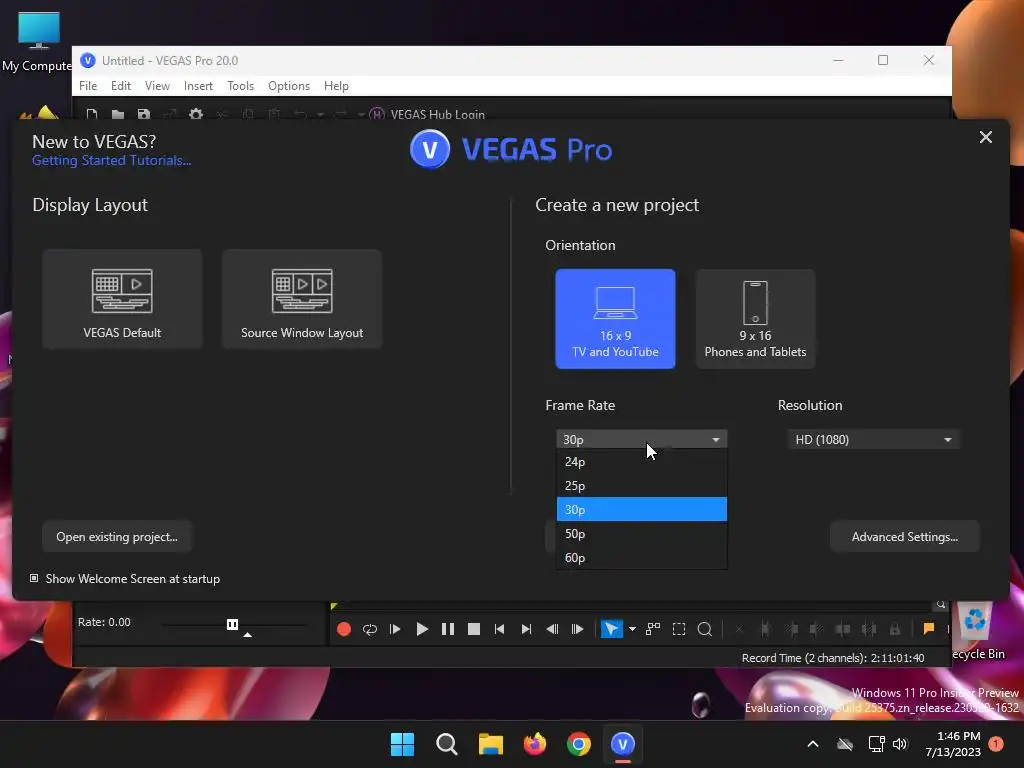Click the Open folder toolbar icon
Viewport: 1024px width, 768px height.
118,114
